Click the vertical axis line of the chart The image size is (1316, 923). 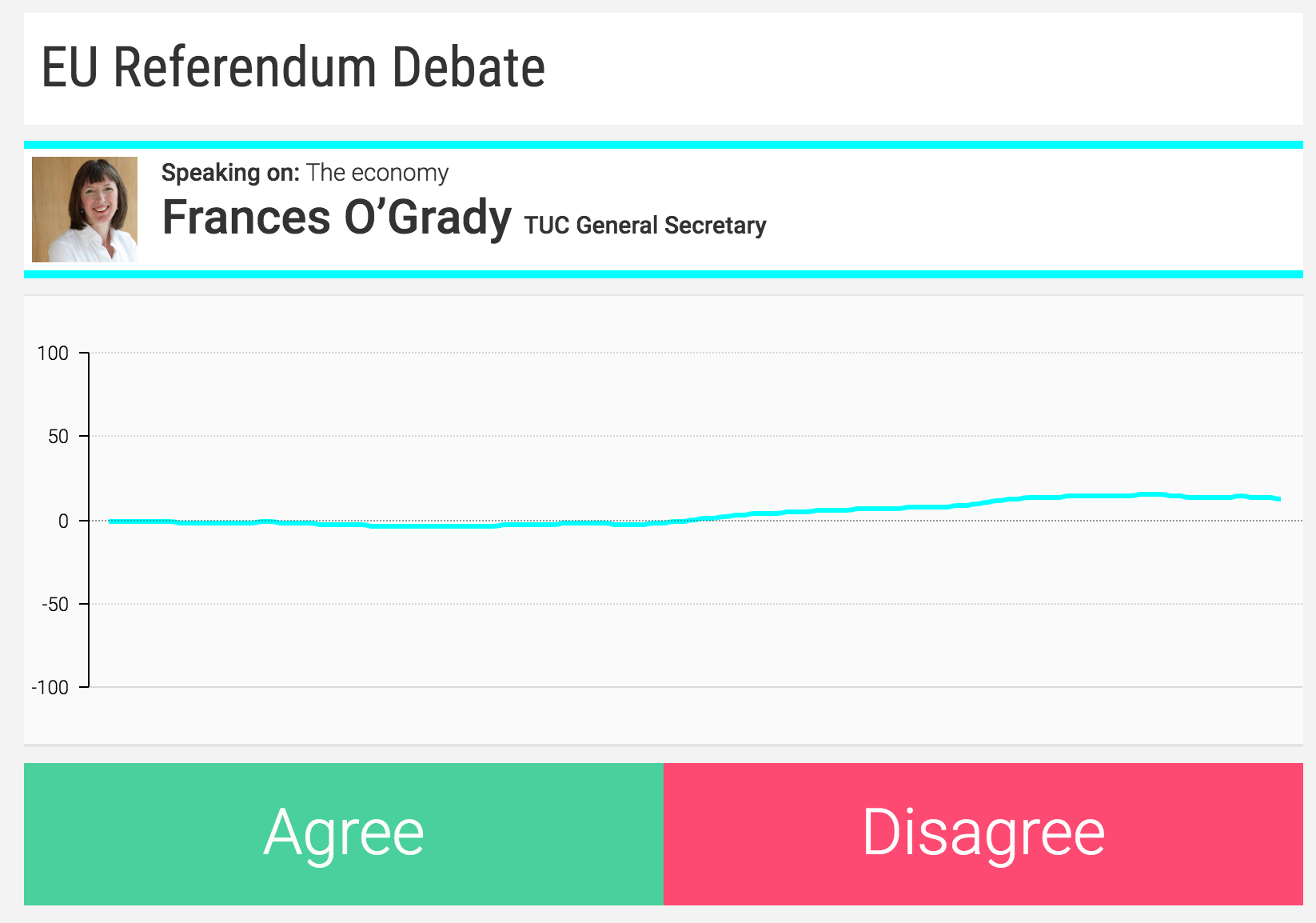coord(89,560)
